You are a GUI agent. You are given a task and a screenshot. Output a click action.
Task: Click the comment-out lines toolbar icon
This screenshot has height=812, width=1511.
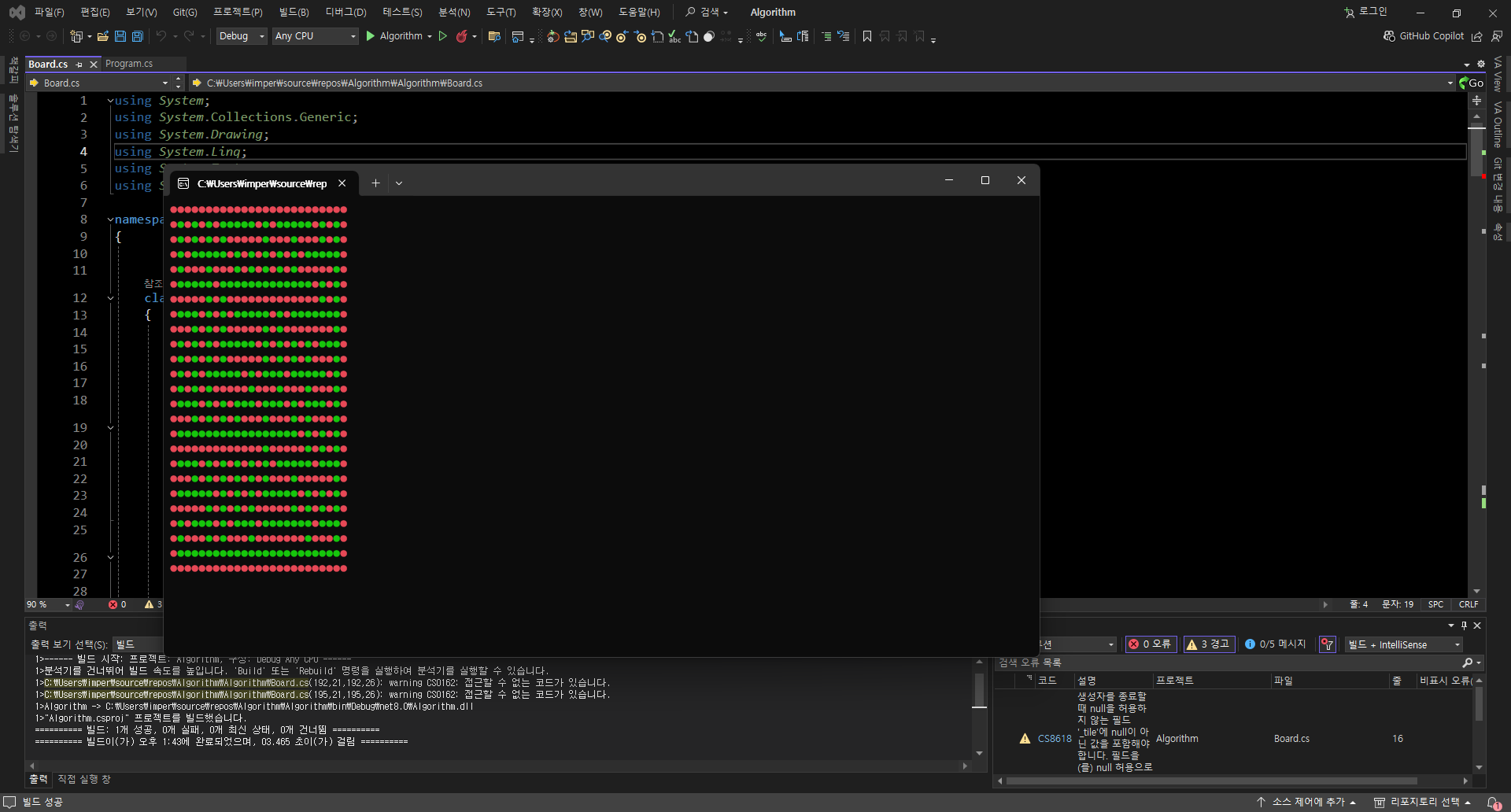point(826,36)
